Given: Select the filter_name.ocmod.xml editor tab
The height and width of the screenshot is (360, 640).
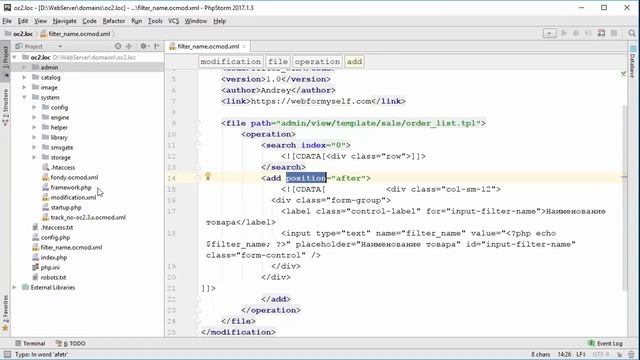Looking at the screenshot, I should tap(208, 46).
